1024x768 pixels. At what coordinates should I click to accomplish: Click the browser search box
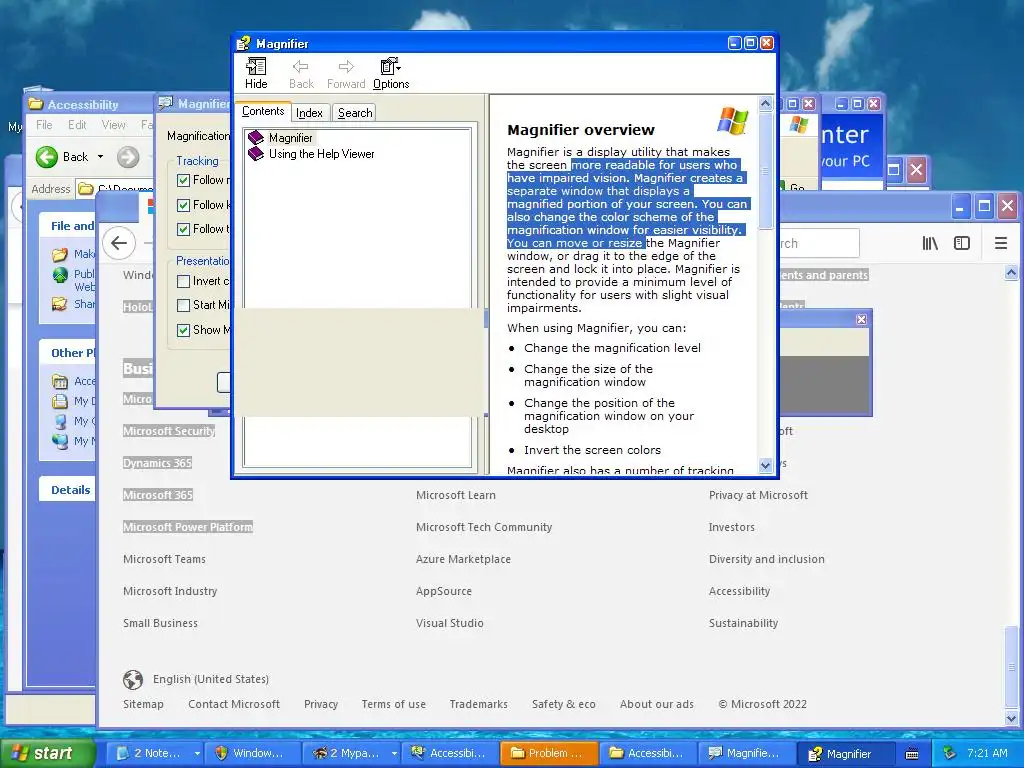pos(819,243)
